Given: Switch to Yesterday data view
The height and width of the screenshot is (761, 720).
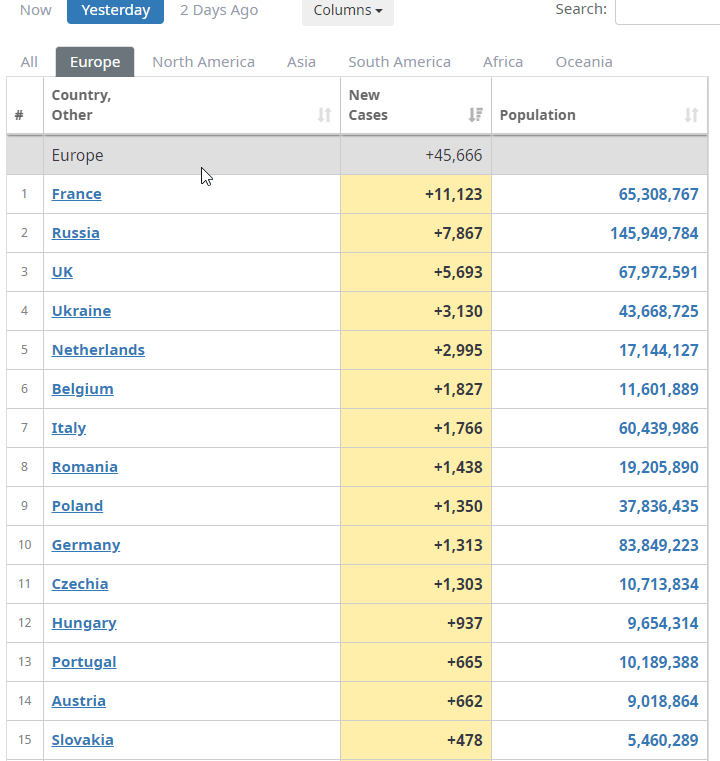Looking at the screenshot, I should tap(115, 11).
